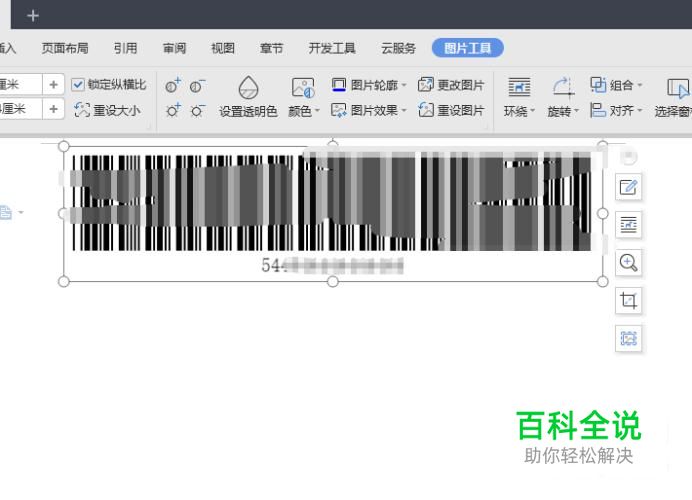Click the floating text wrap layout icon

coord(628,225)
